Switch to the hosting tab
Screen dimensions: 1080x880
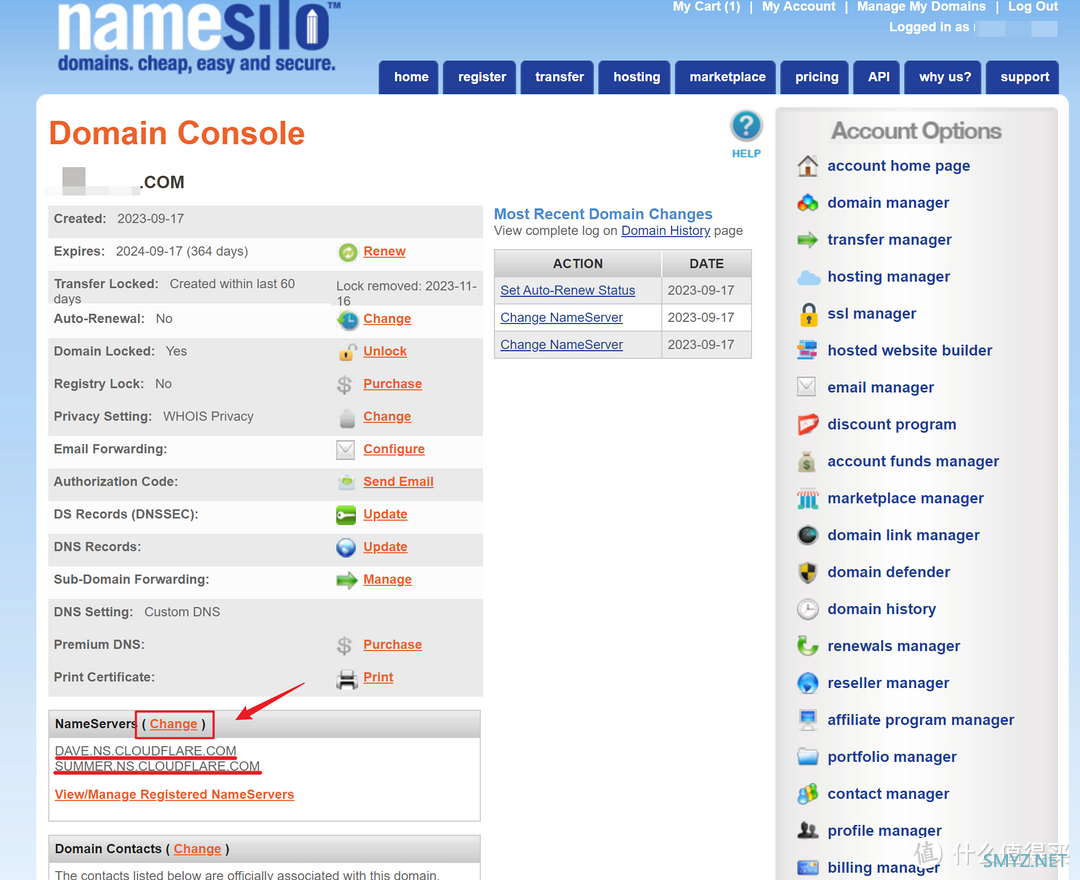pyautogui.click(x=636, y=77)
